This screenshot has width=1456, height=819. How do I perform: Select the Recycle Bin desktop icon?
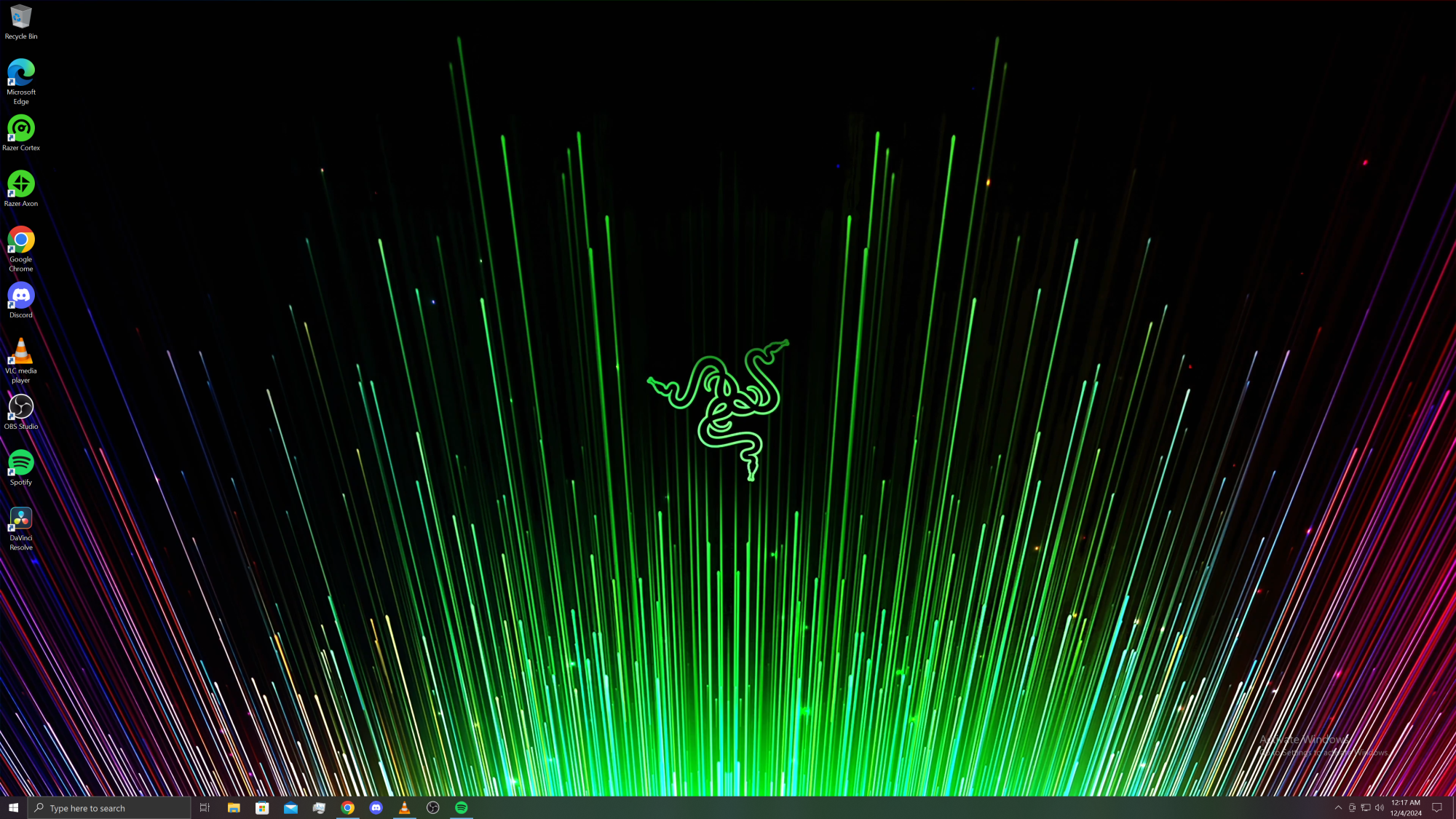(x=21, y=22)
